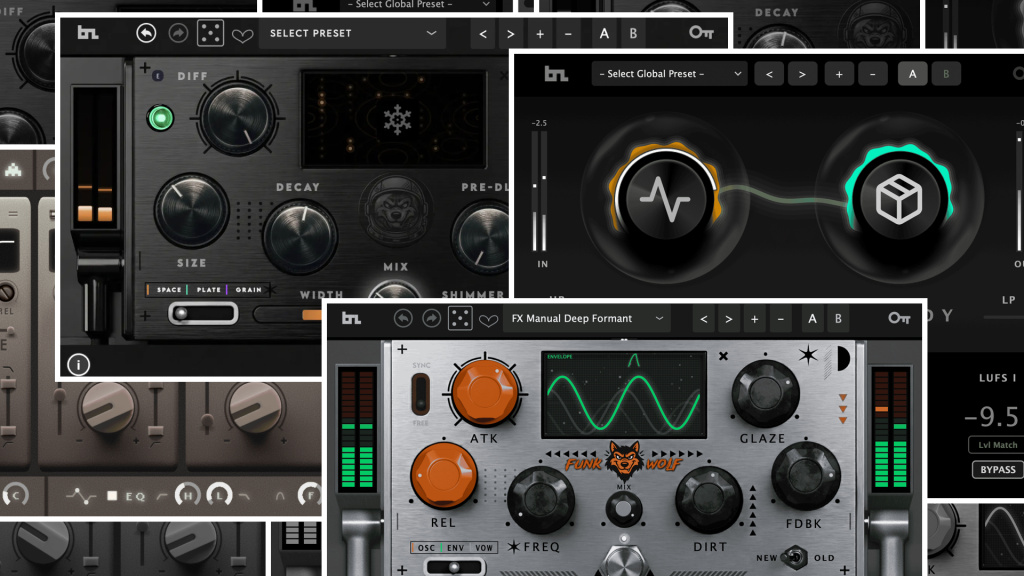Flip NEW/OLD switch in Funk Wolf
The width and height of the screenshot is (1024, 576).
pos(794,557)
